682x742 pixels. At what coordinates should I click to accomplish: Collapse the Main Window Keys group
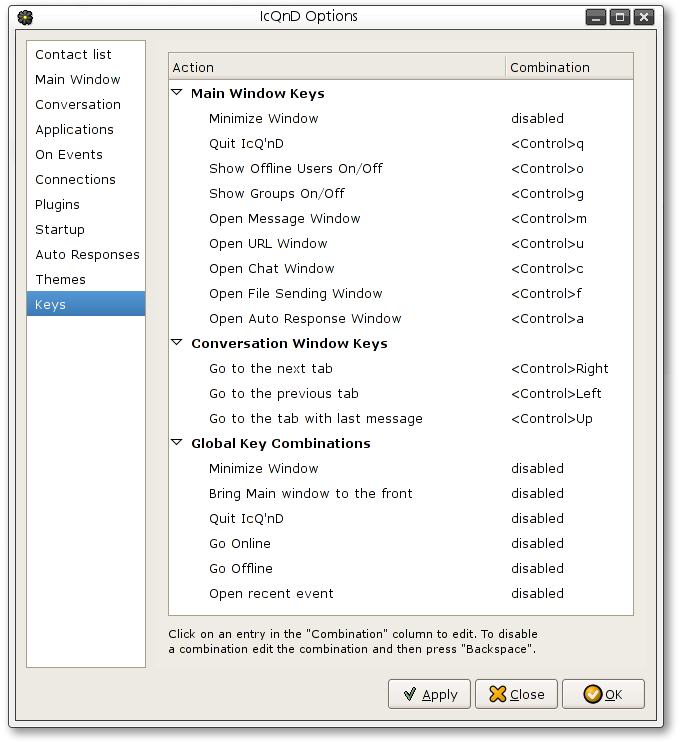pos(177,93)
